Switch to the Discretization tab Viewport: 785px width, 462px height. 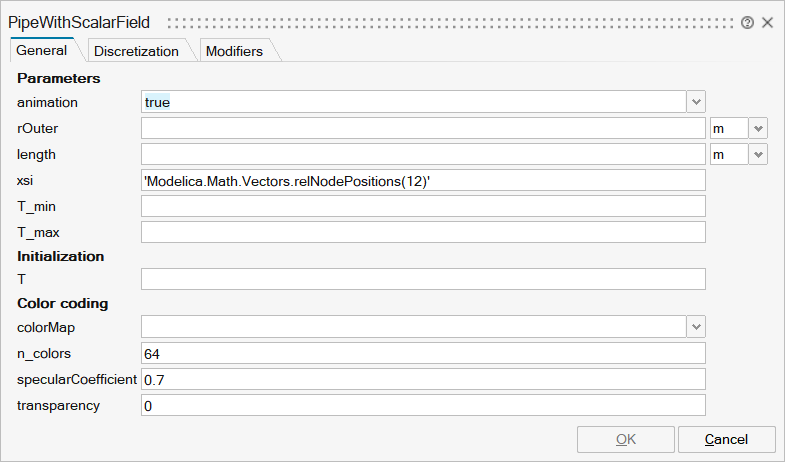pos(136,51)
